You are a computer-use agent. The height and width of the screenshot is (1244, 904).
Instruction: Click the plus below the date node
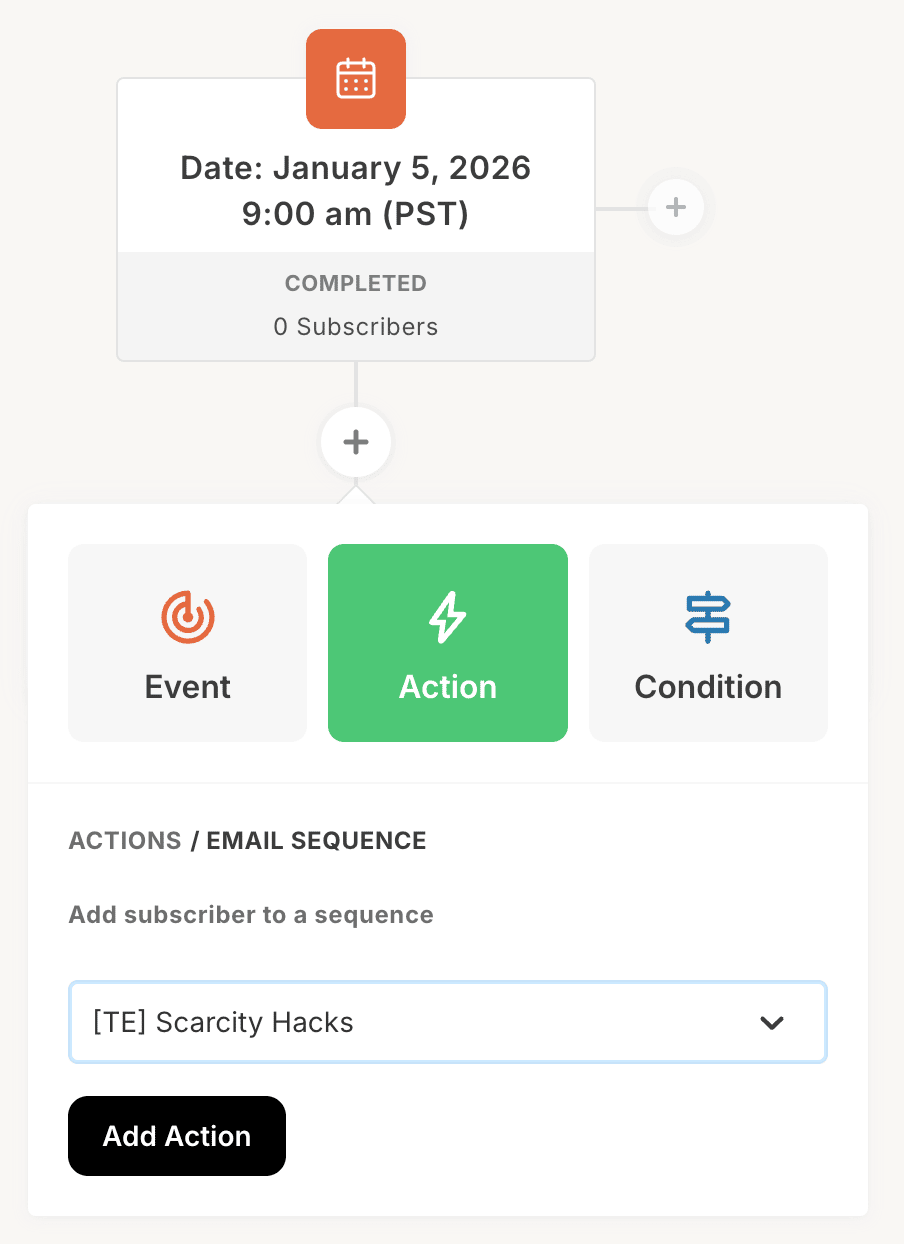click(x=356, y=442)
